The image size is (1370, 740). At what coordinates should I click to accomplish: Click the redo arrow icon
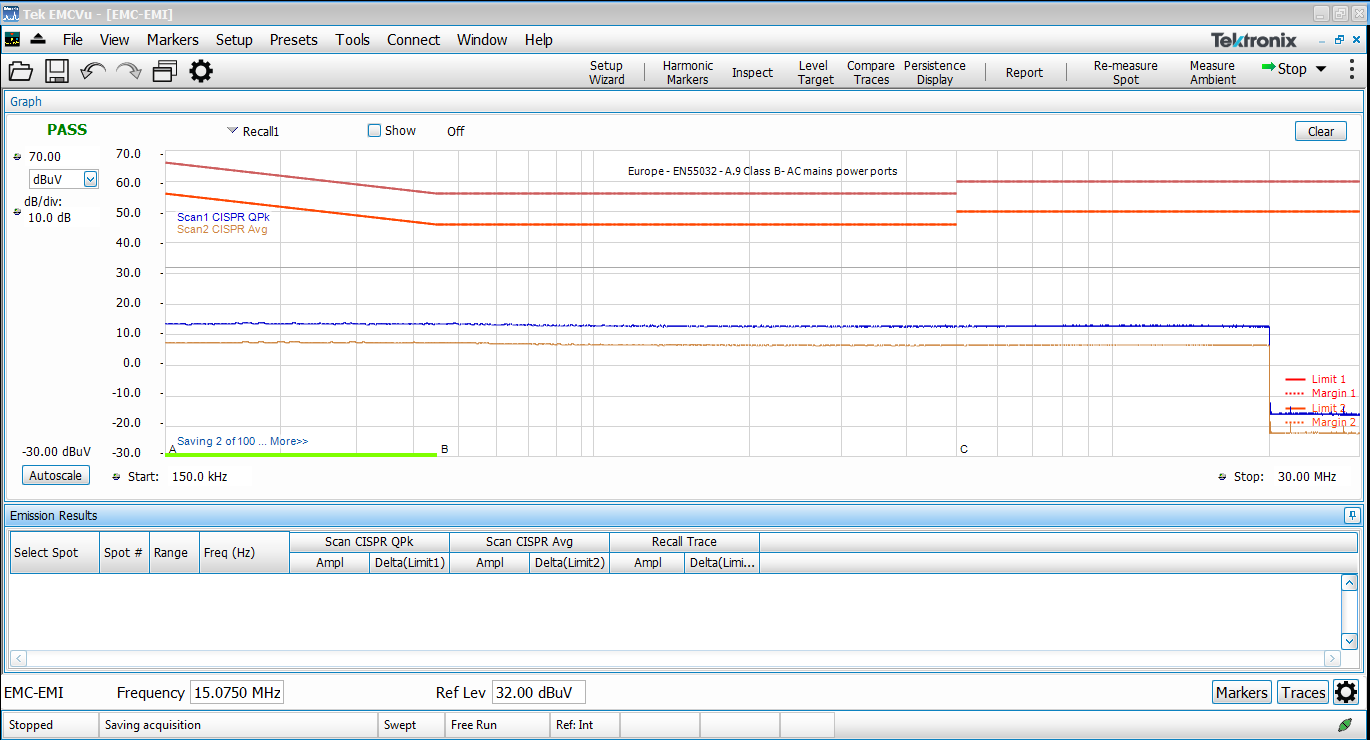pos(128,71)
